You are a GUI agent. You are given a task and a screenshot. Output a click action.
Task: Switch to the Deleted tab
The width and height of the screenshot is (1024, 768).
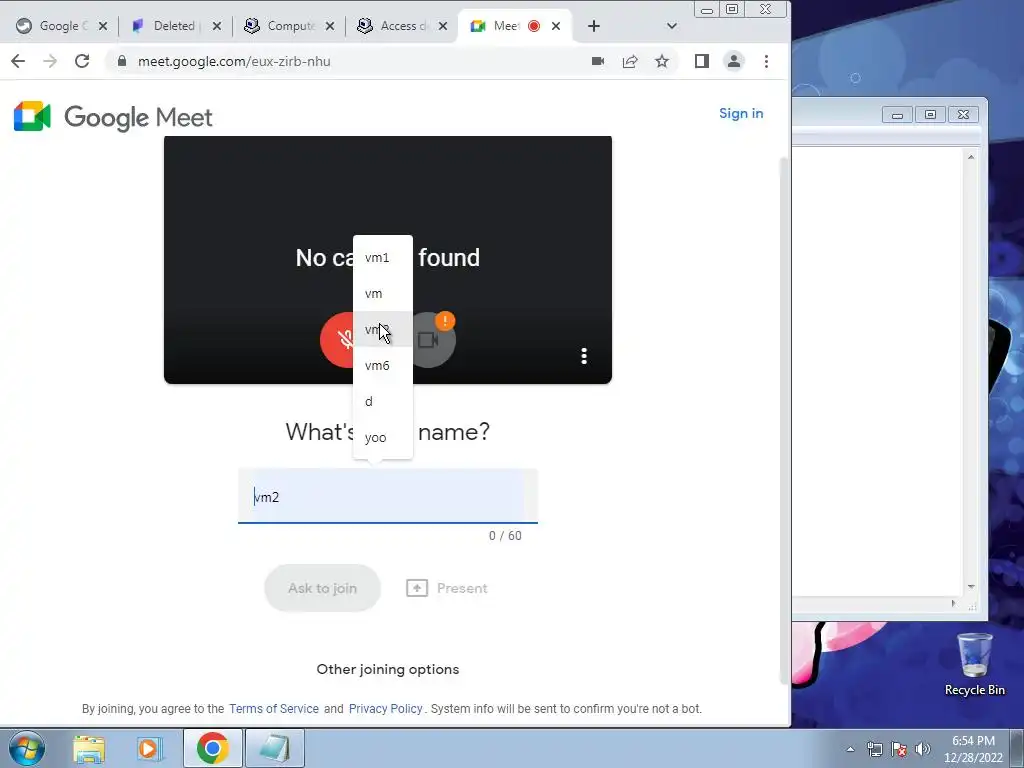pos(167,26)
